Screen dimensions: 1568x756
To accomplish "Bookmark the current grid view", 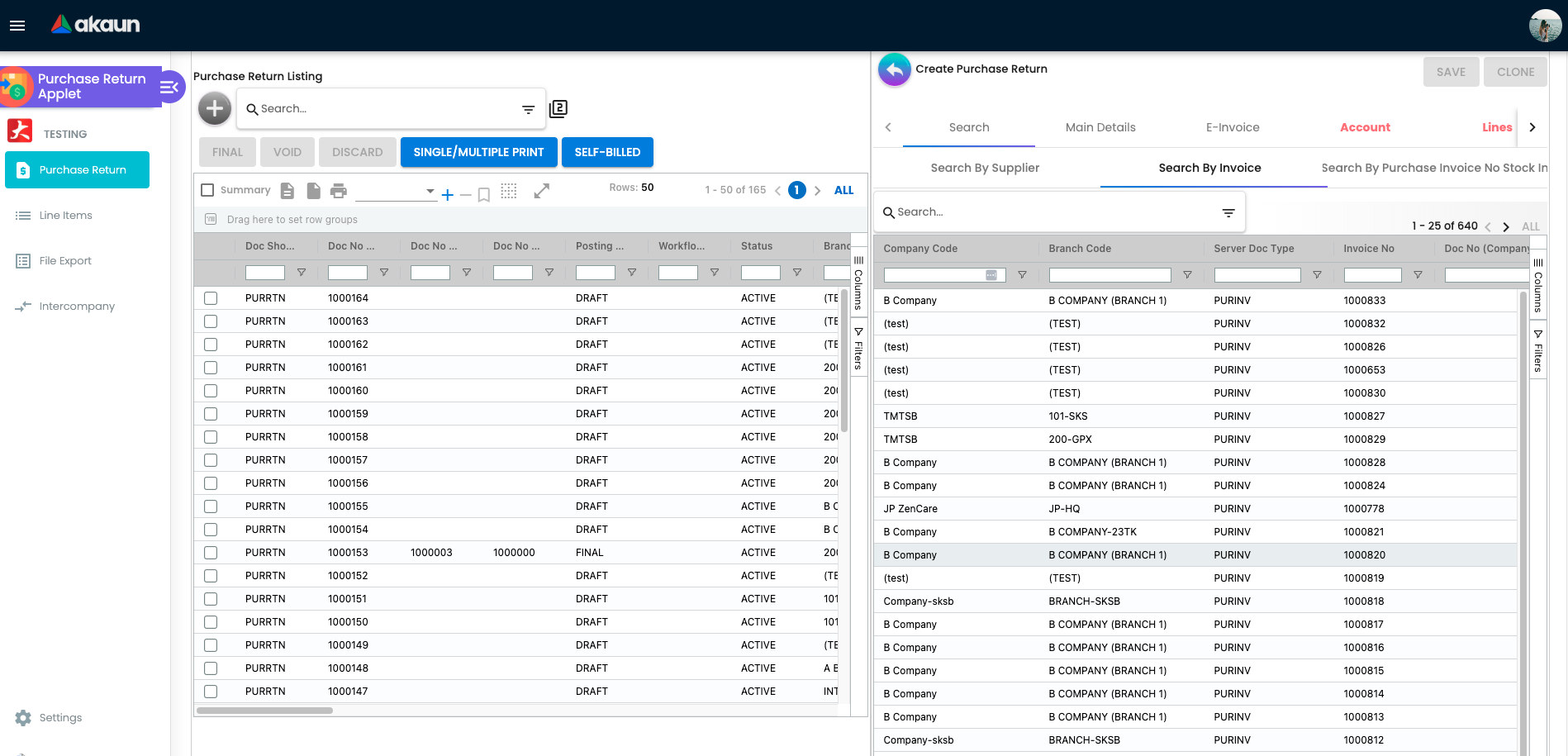I will [x=484, y=195].
